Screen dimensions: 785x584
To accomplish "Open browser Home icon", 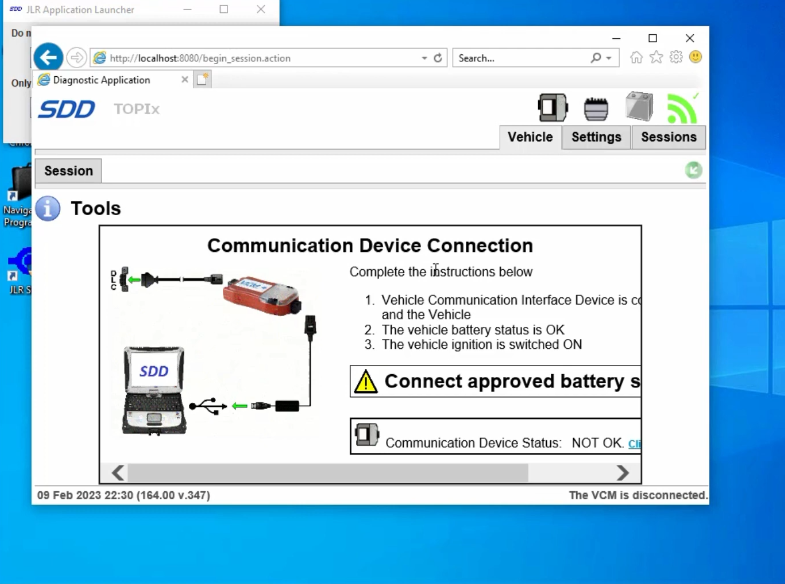I will [636, 58].
